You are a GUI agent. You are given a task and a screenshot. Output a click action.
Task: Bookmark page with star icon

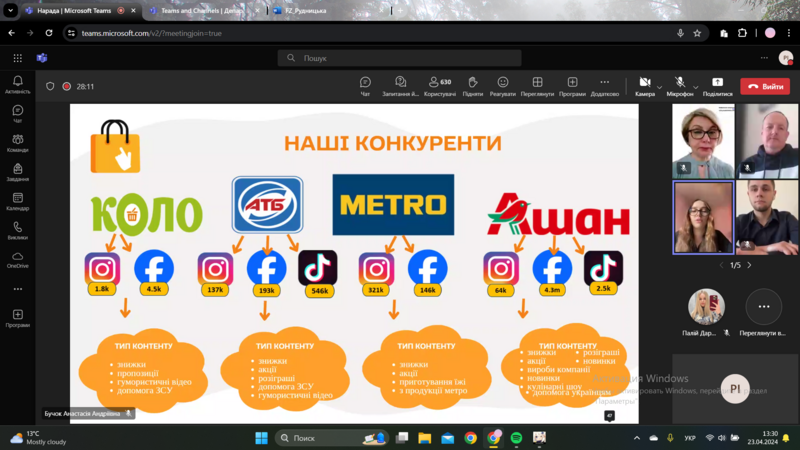coord(697,33)
